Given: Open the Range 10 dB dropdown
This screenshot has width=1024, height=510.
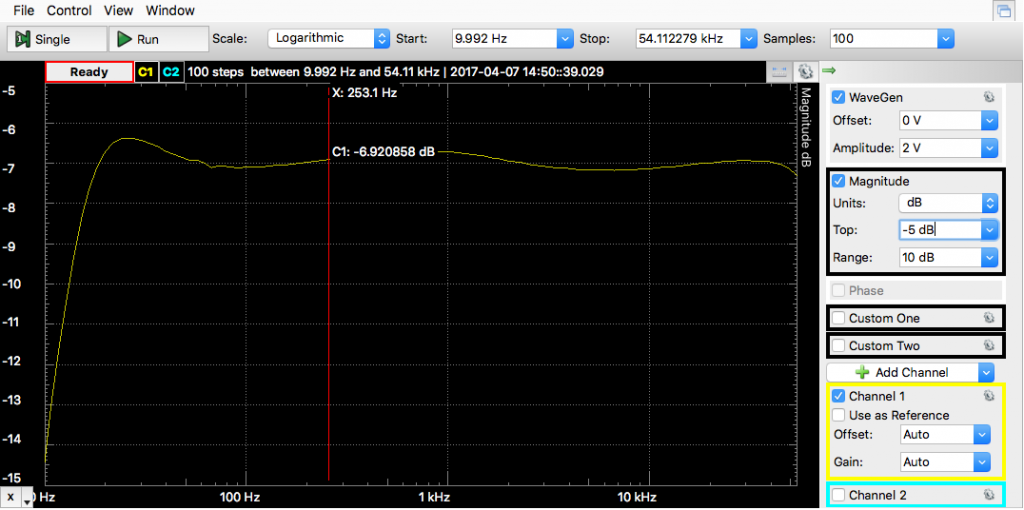Looking at the screenshot, I should pyautogui.click(x=991, y=257).
